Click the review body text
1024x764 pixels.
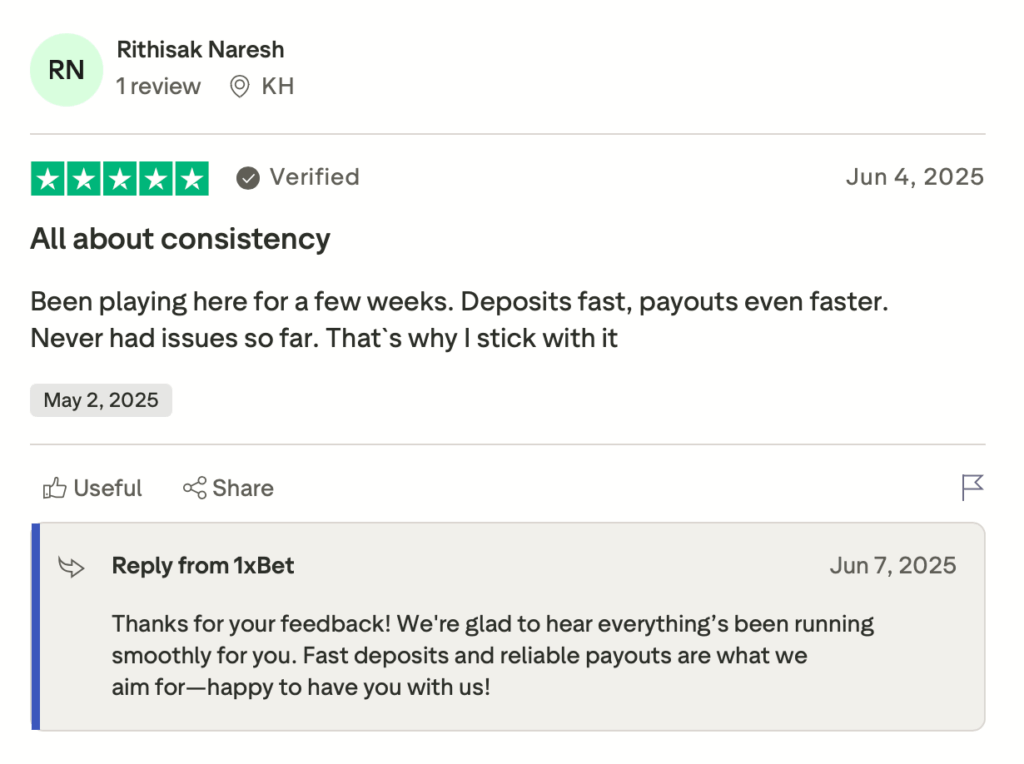tap(458, 320)
